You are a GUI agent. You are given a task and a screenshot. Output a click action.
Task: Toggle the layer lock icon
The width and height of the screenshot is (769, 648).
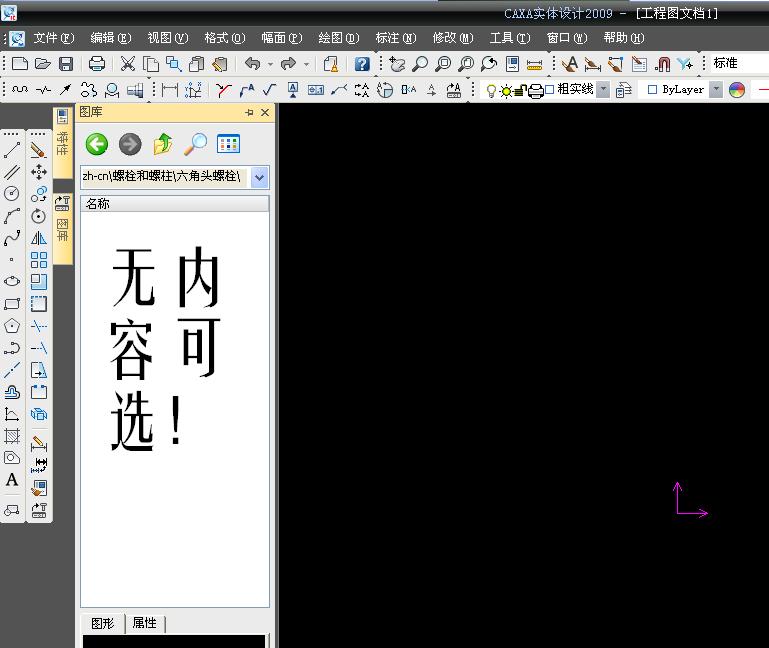tap(520, 90)
